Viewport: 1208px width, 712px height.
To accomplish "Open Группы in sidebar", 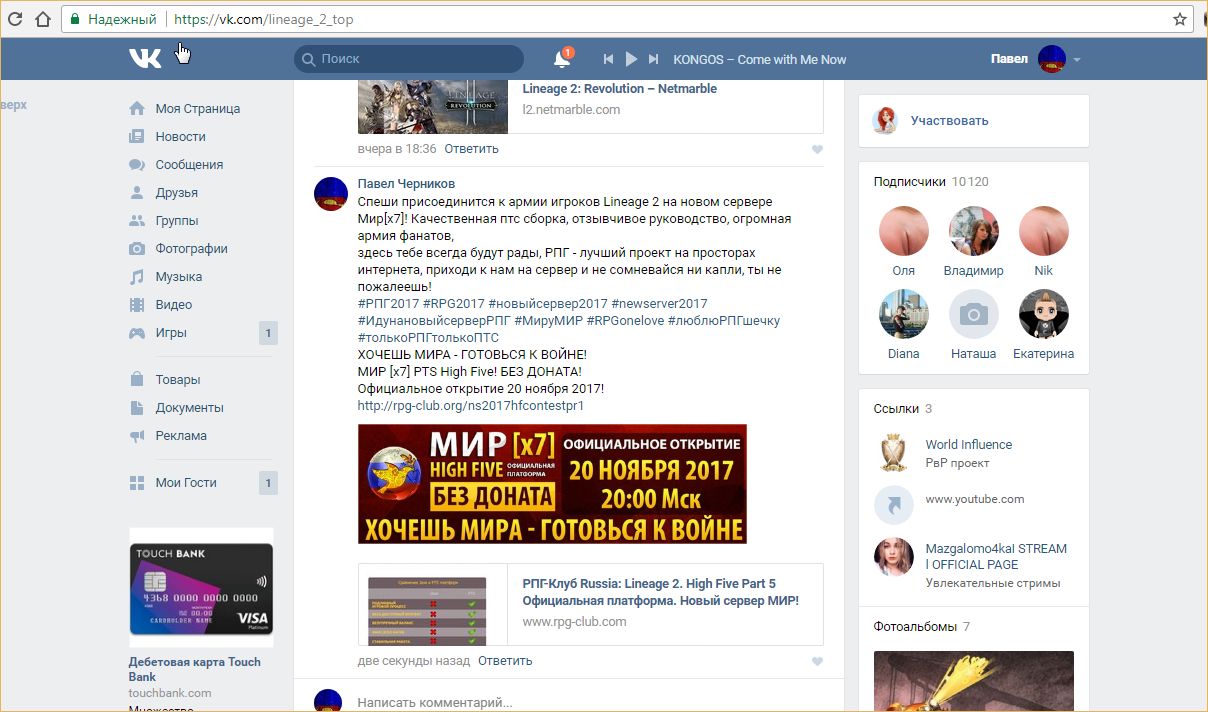I will point(176,220).
